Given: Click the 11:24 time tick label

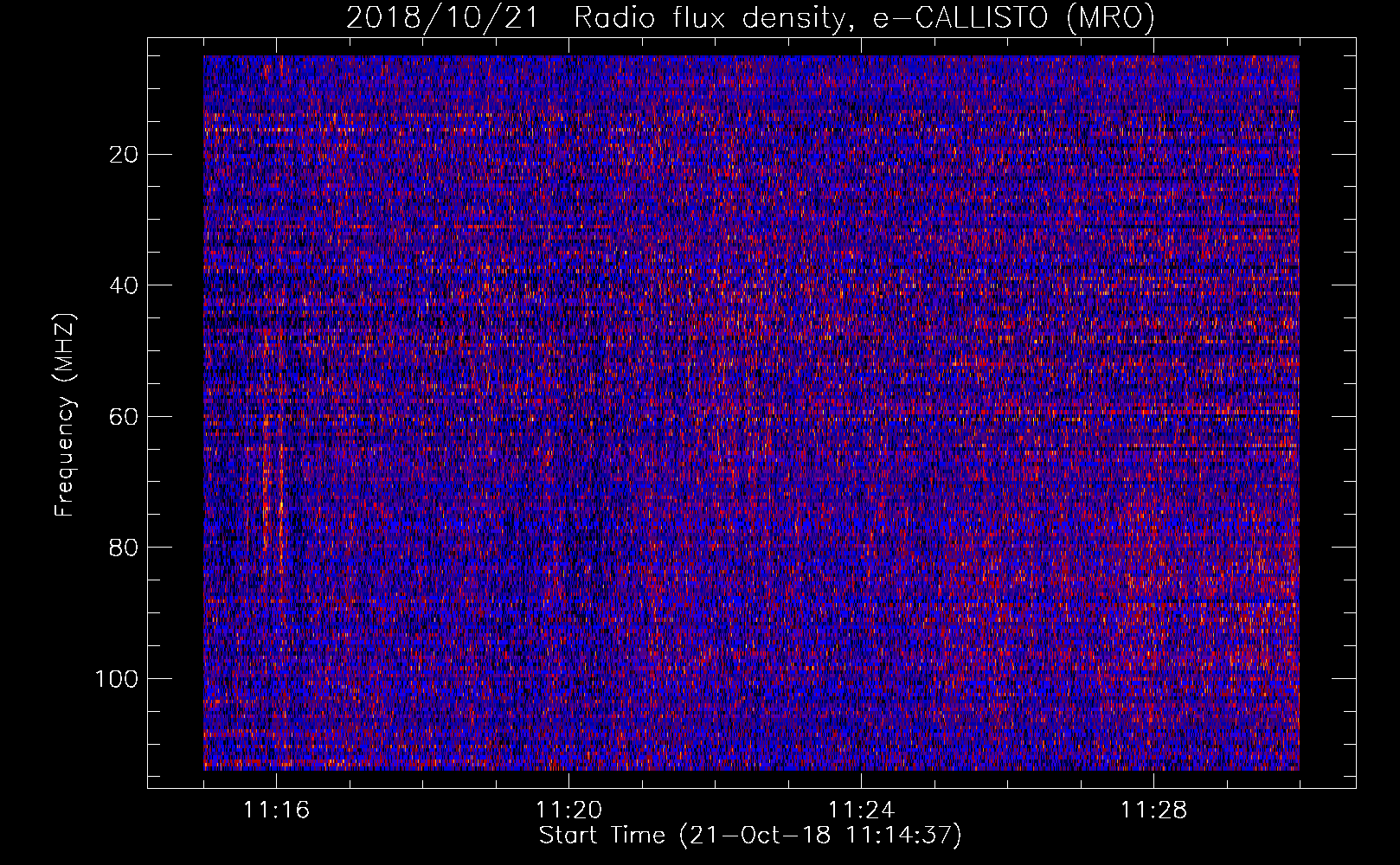Looking at the screenshot, I should point(861,811).
